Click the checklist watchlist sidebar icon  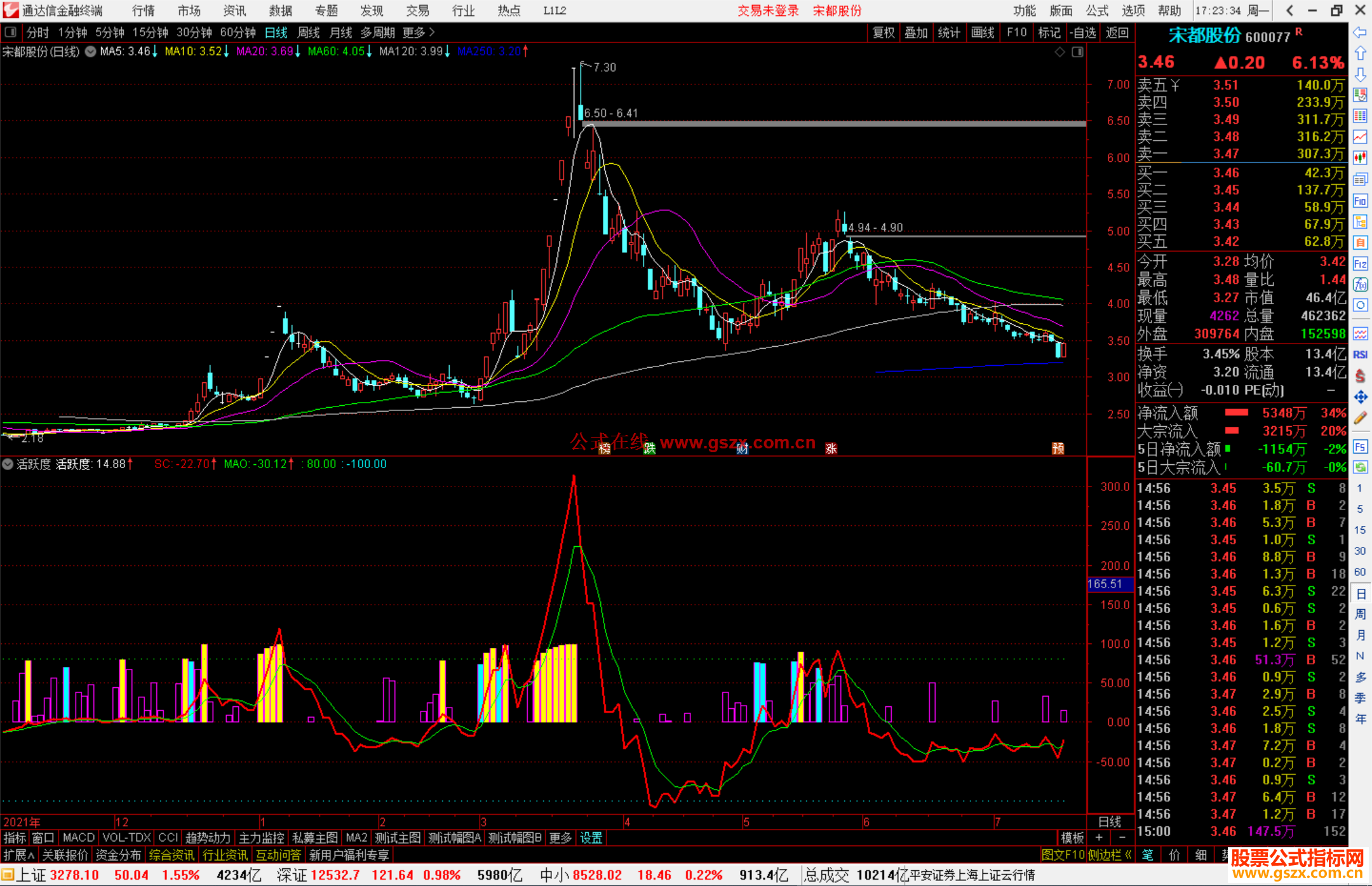(1360, 95)
